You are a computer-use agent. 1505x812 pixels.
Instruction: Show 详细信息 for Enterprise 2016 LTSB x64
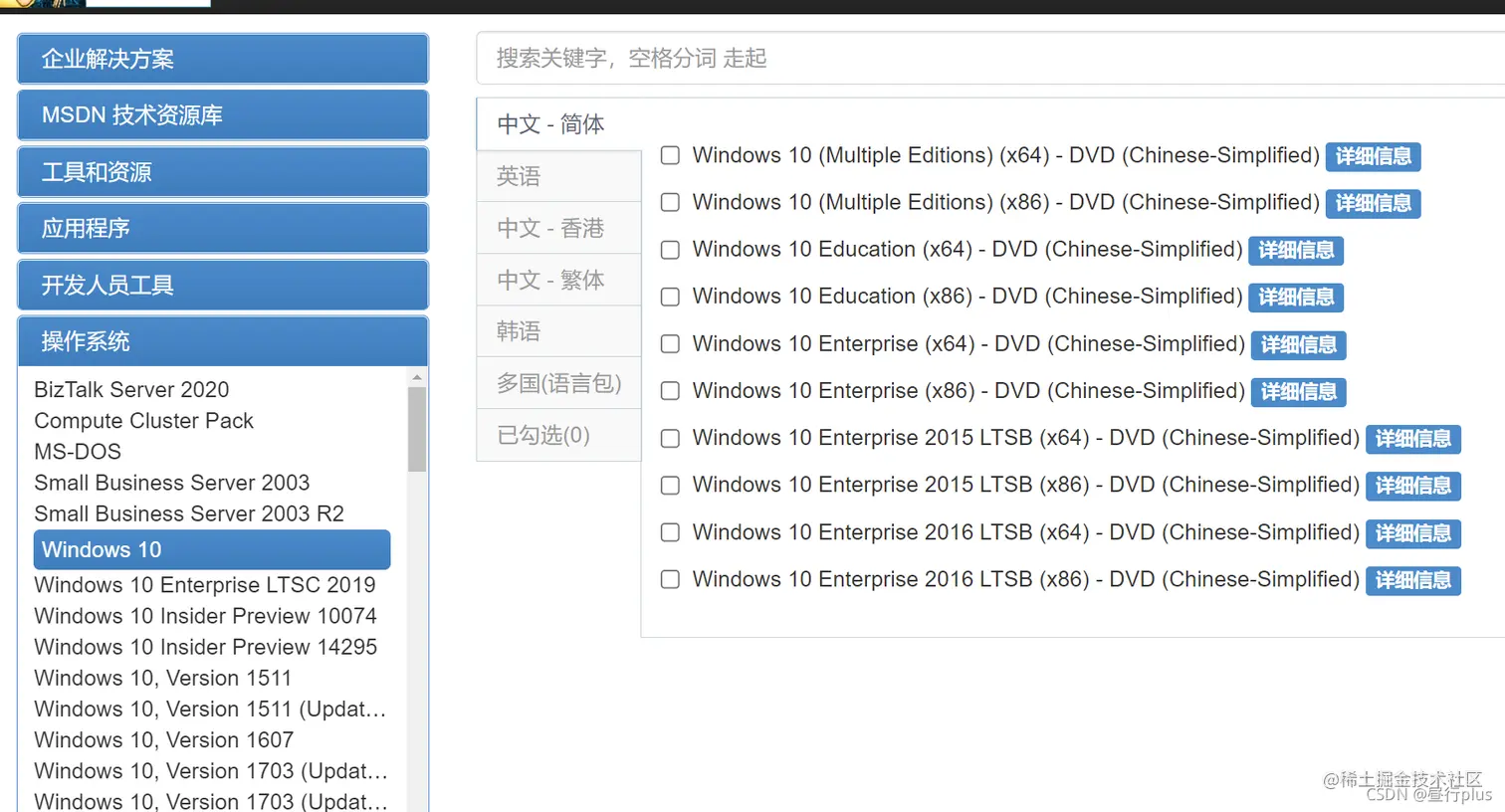1413,532
